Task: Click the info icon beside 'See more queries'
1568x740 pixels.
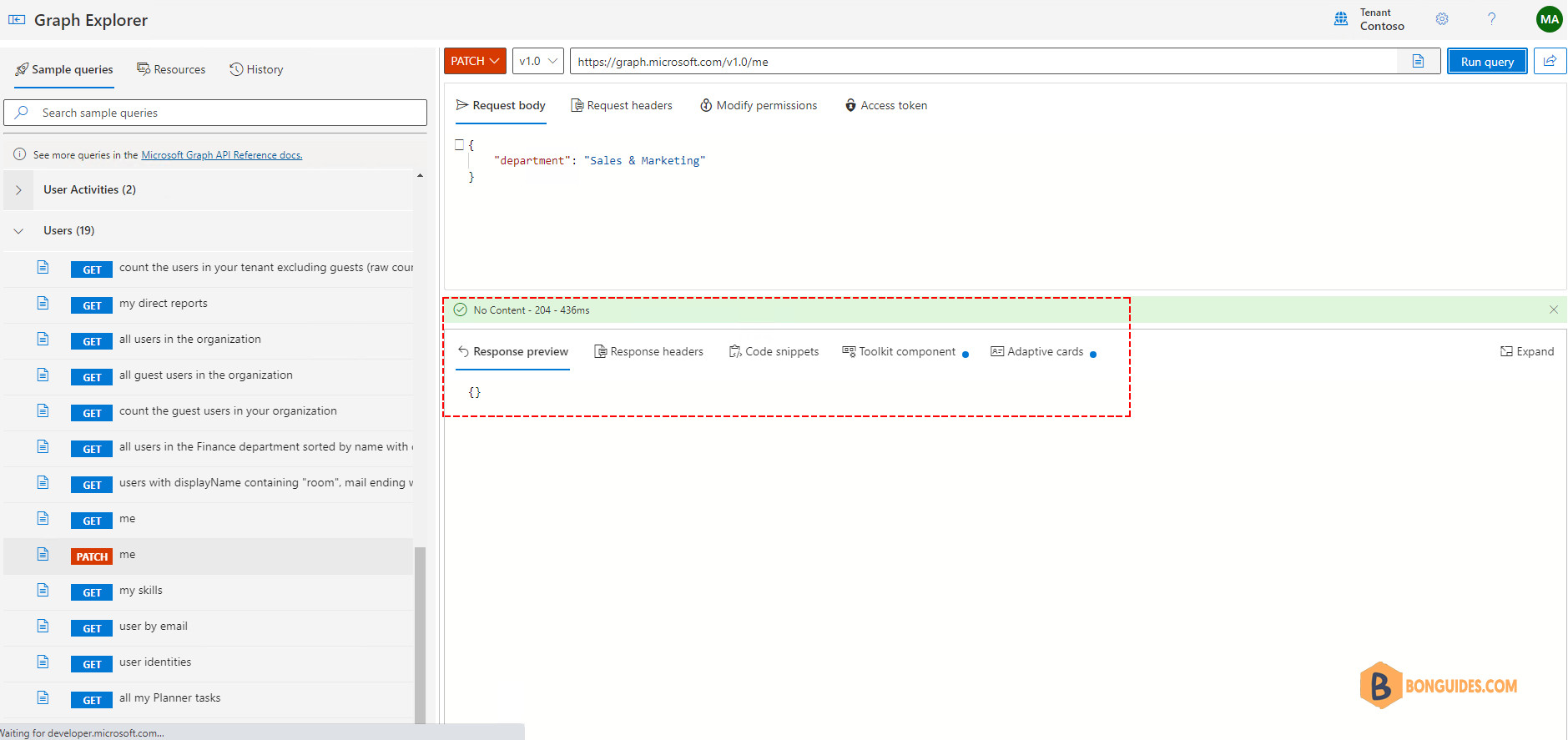Action: pyautogui.click(x=19, y=154)
